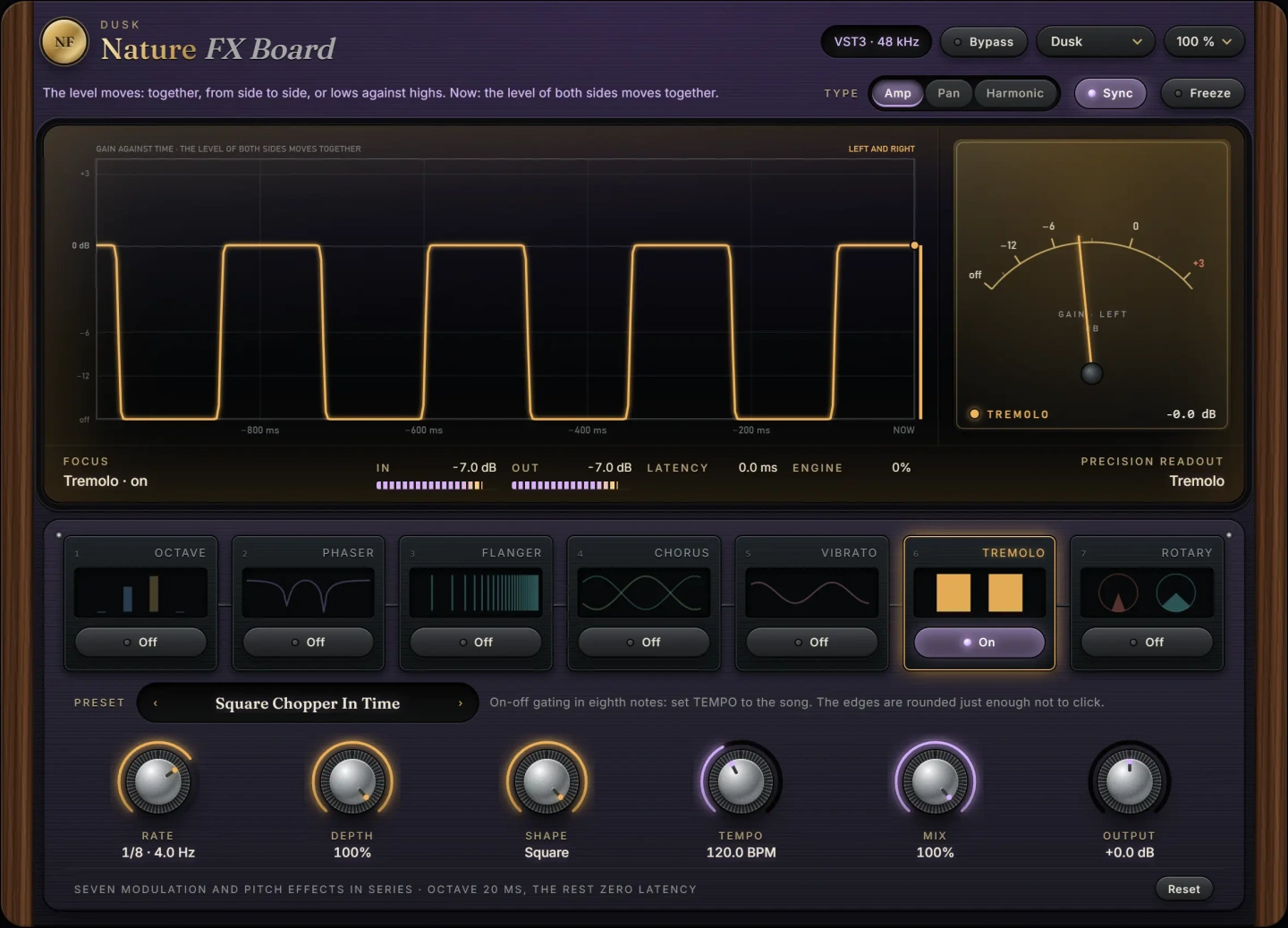Turn on the Chorus effect
Image resolution: width=1288 pixels, height=928 pixels.
point(644,643)
